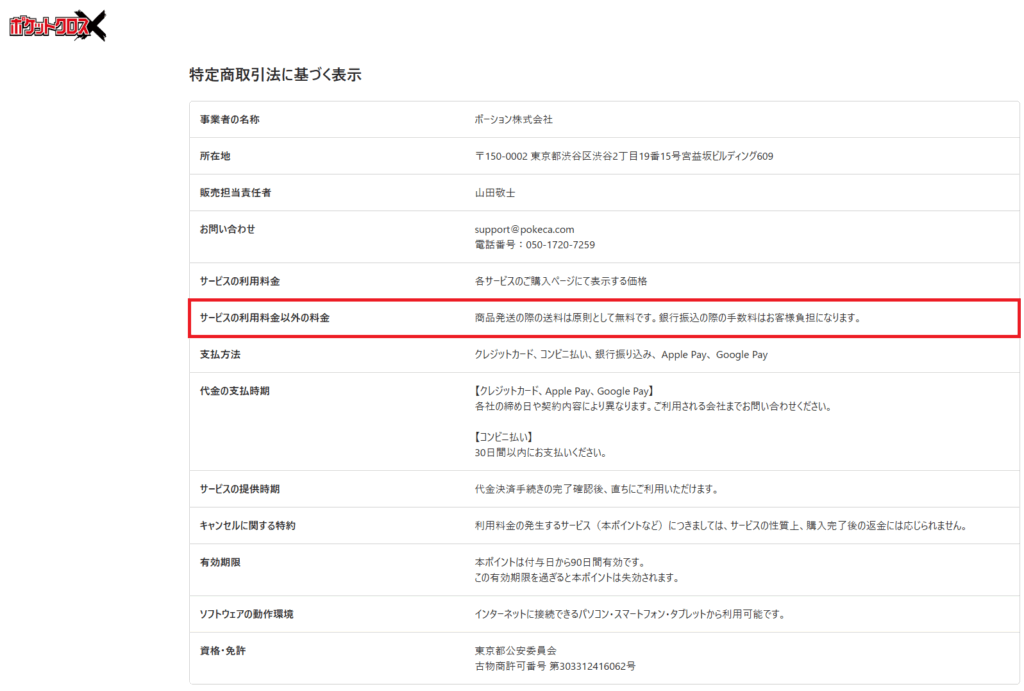The width and height of the screenshot is (1024, 691).
Task: Click the お問い合わせ row label
Action: (x=227, y=229)
